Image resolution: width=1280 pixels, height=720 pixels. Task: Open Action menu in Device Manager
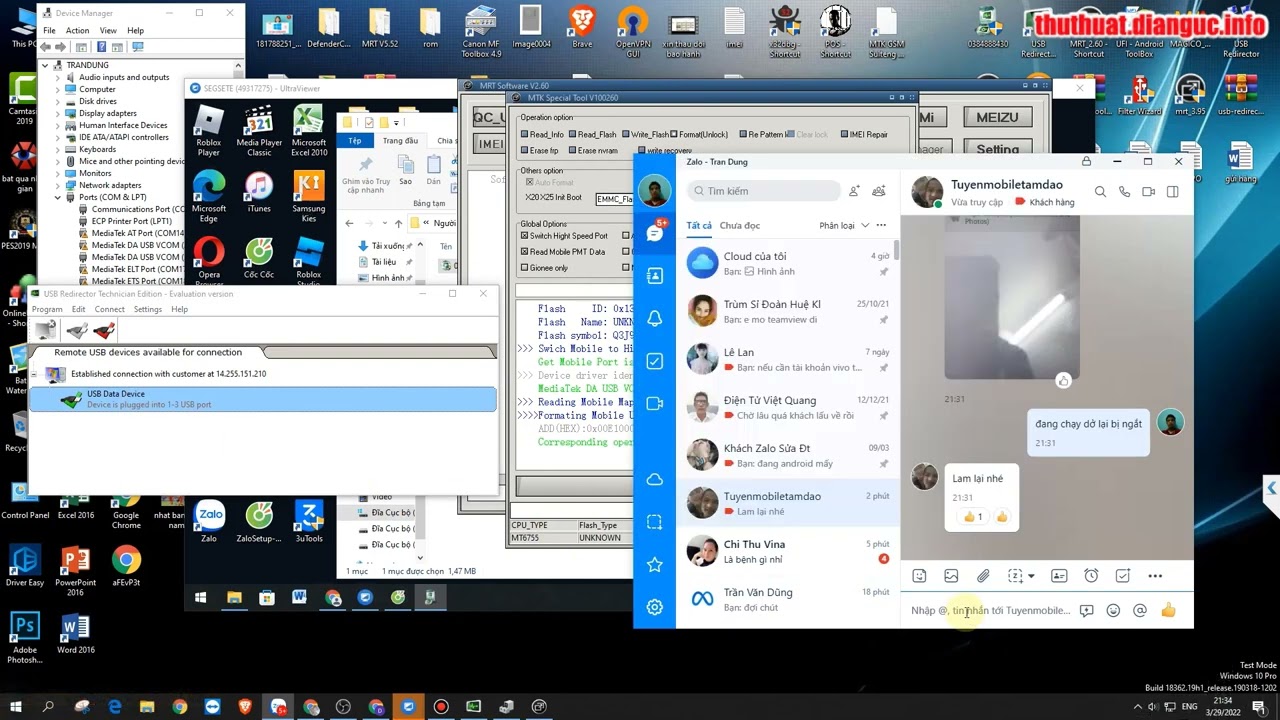[x=77, y=31]
